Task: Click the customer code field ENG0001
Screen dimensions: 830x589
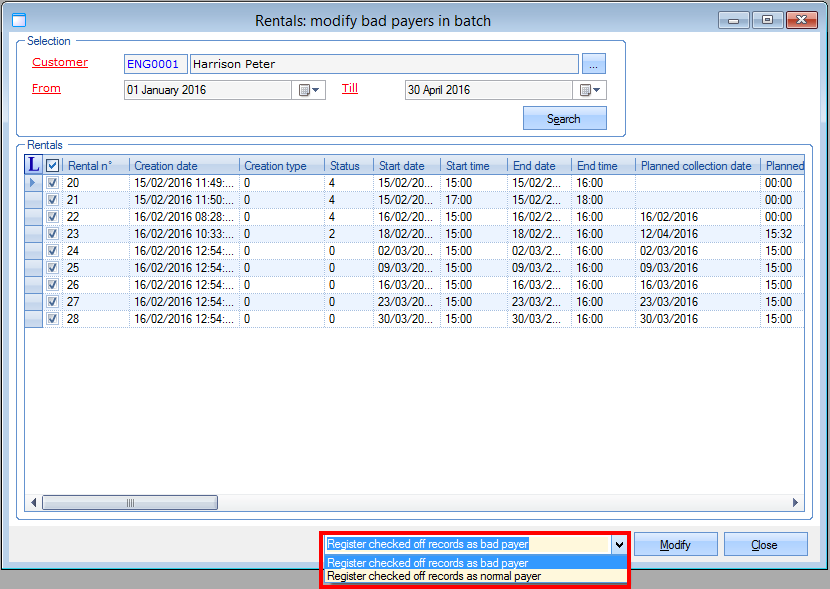Action: (154, 64)
